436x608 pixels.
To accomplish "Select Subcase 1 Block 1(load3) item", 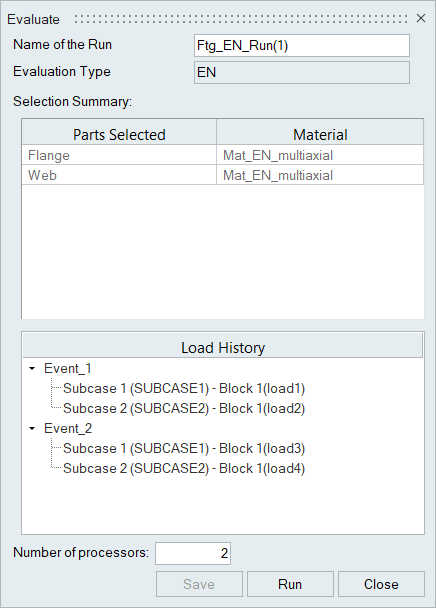I will (184, 449).
